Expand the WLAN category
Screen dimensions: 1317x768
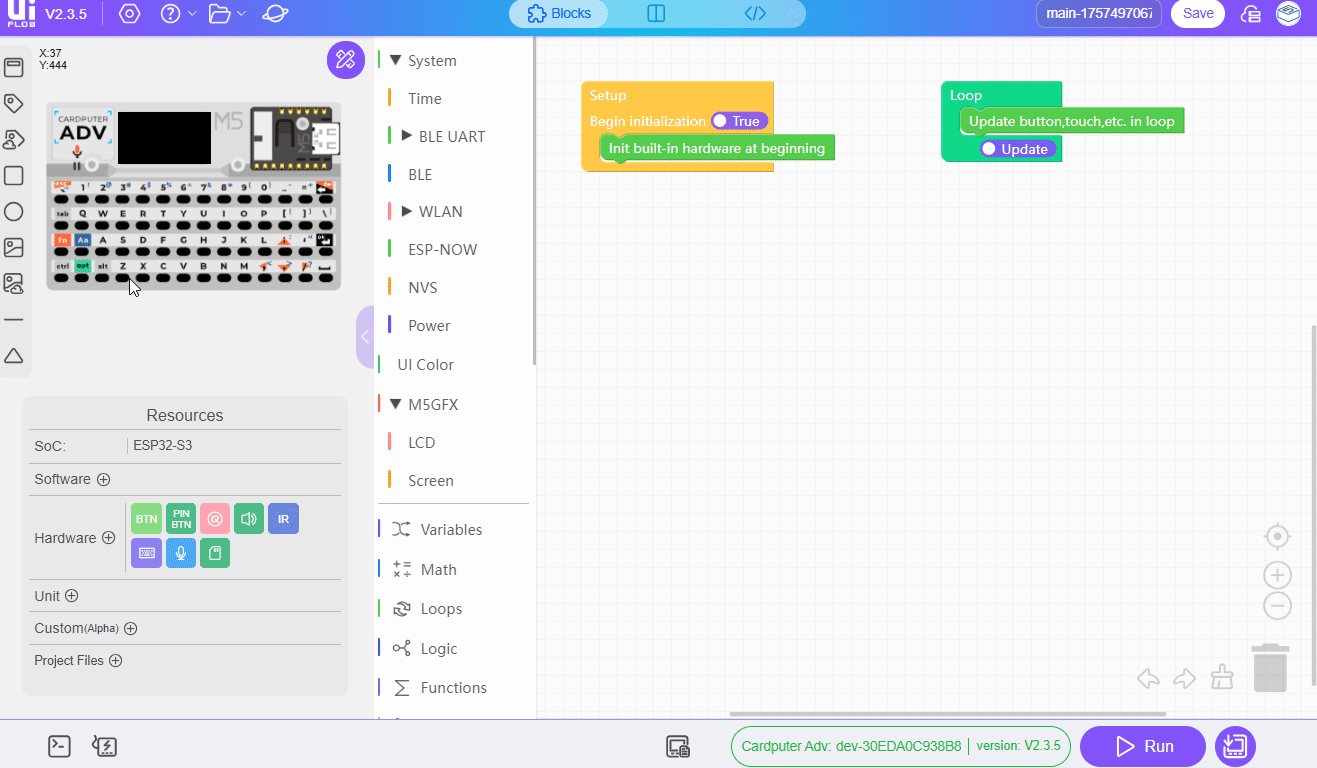coord(406,211)
